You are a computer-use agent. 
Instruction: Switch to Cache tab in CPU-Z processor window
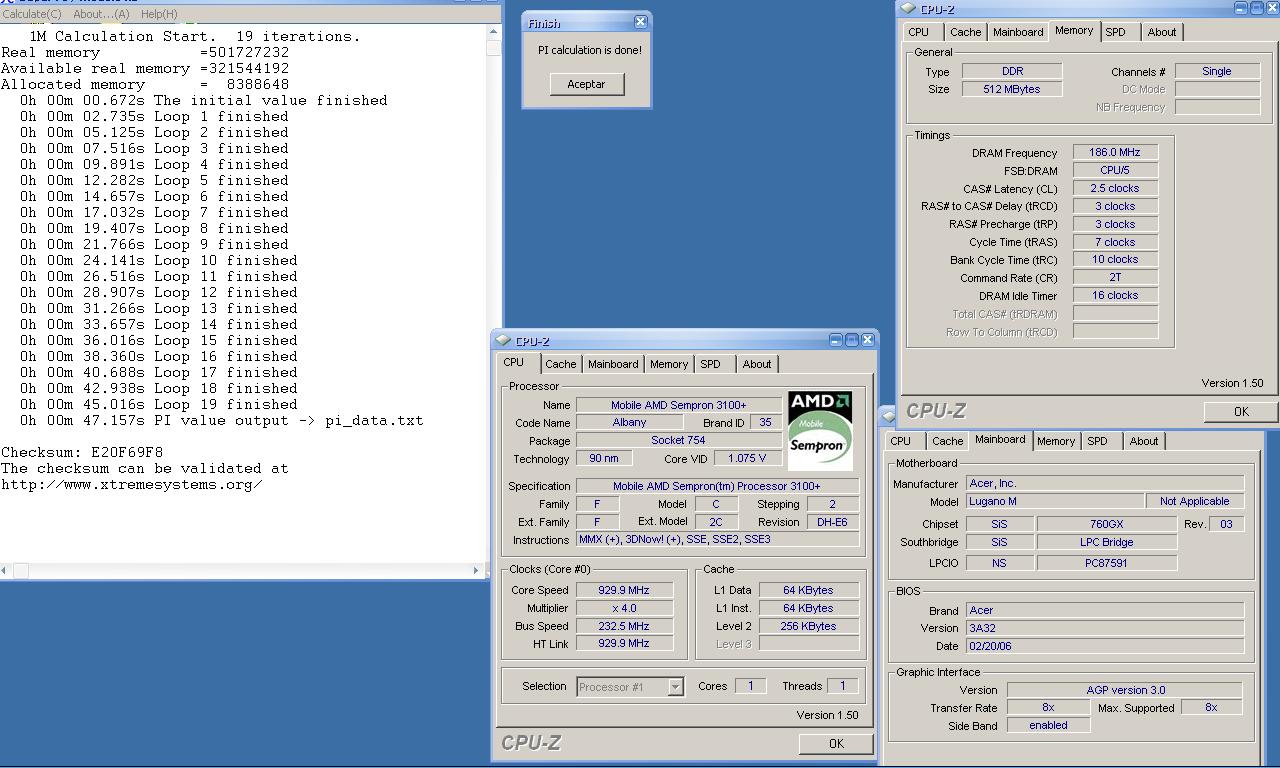(560, 364)
